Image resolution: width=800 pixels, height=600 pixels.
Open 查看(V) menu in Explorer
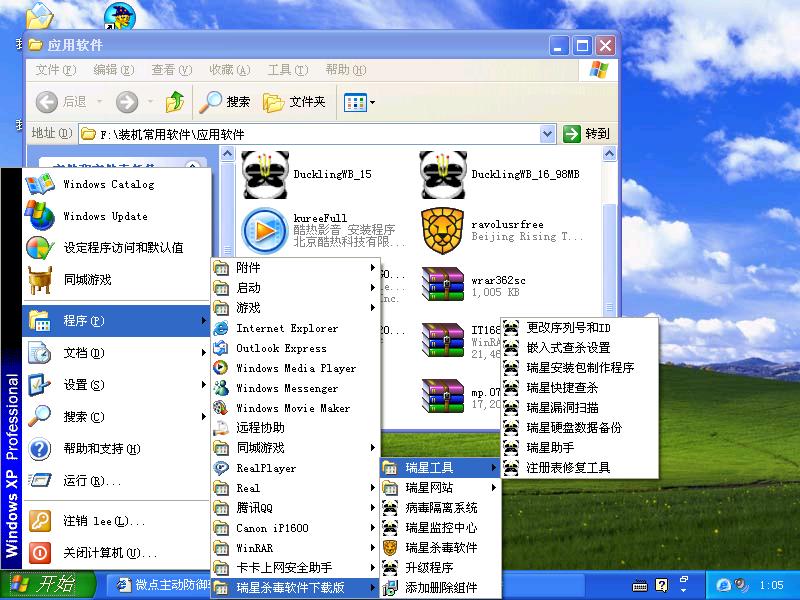click(x=171, y=70)
